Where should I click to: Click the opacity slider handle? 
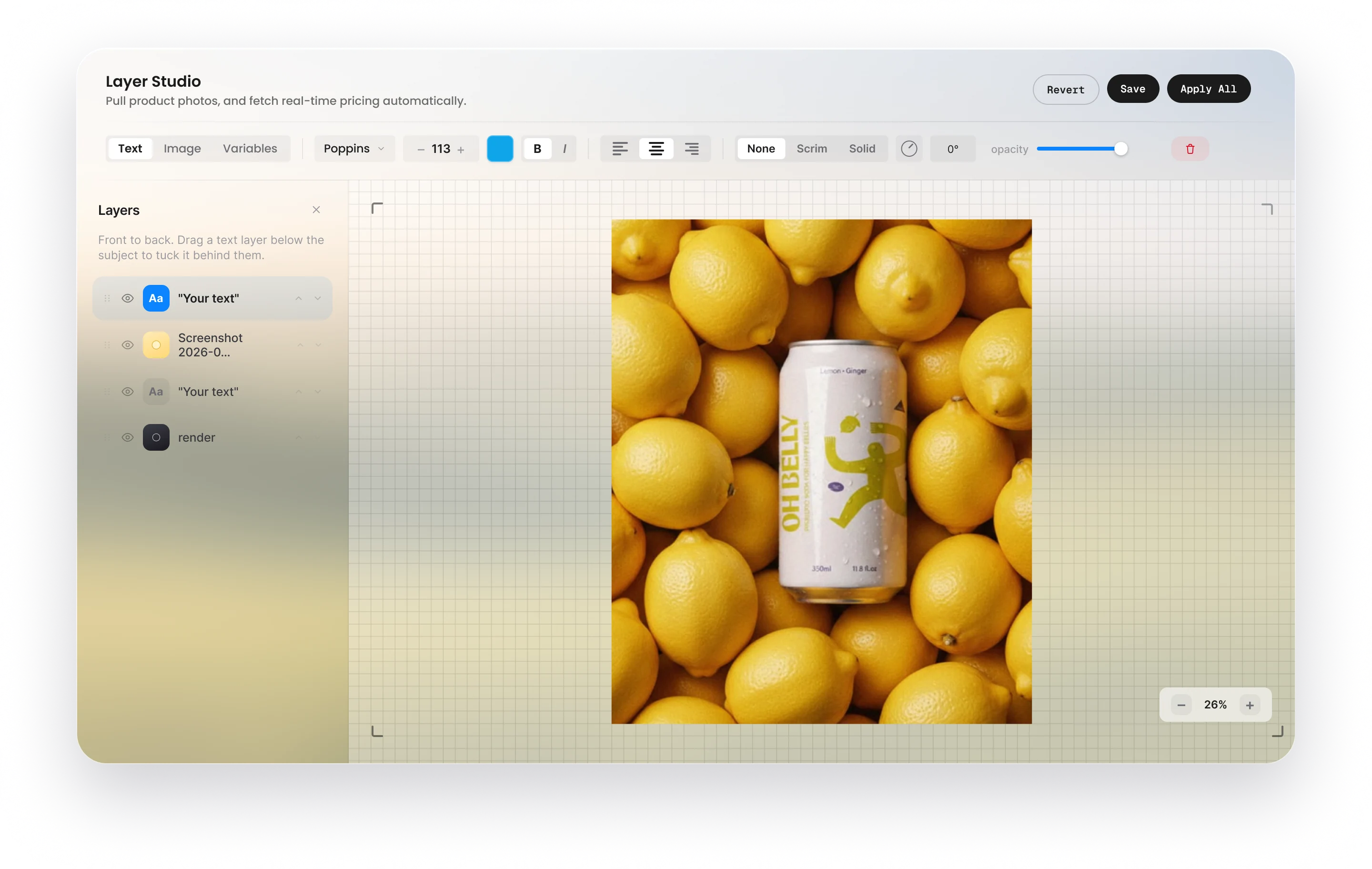tap(1121, 149)
